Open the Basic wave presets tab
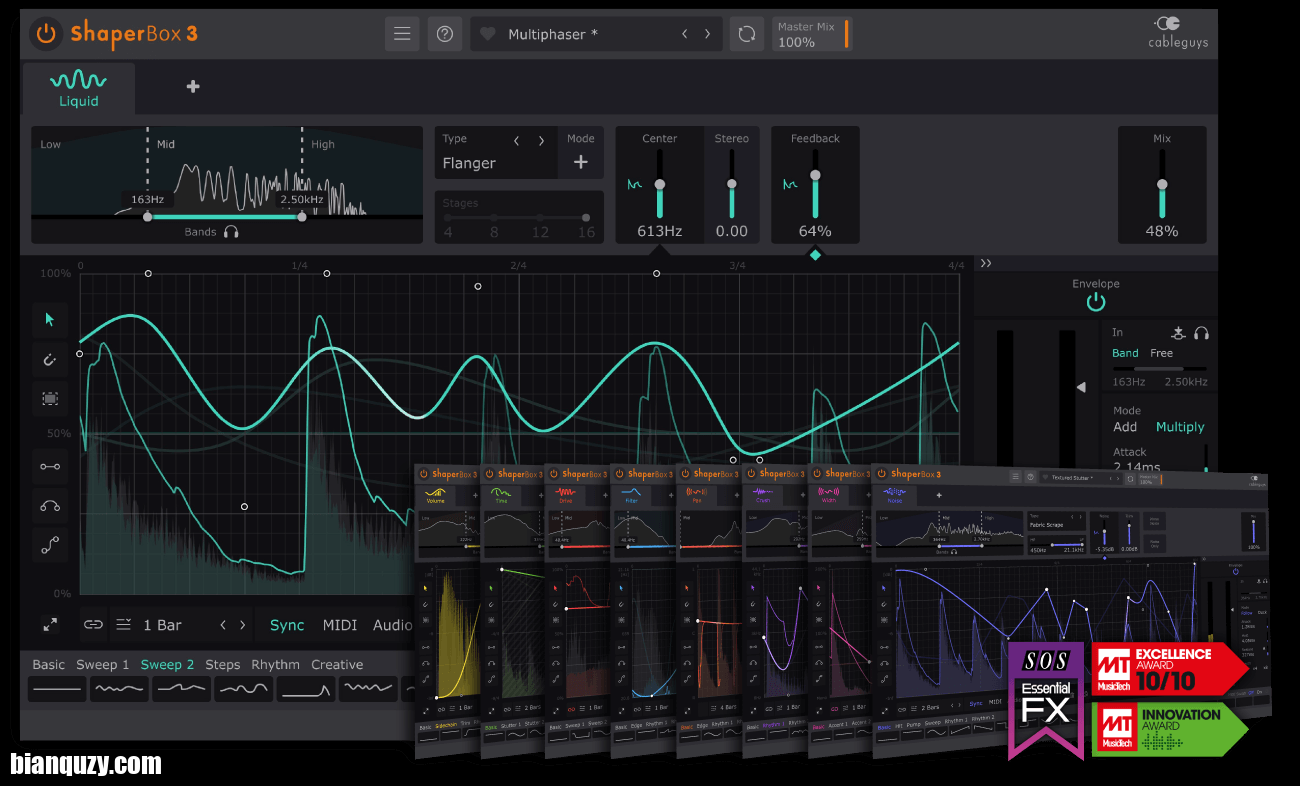The height and width of the screenshot is (786, 1300). pyautogui.click(x=49, y=665)
